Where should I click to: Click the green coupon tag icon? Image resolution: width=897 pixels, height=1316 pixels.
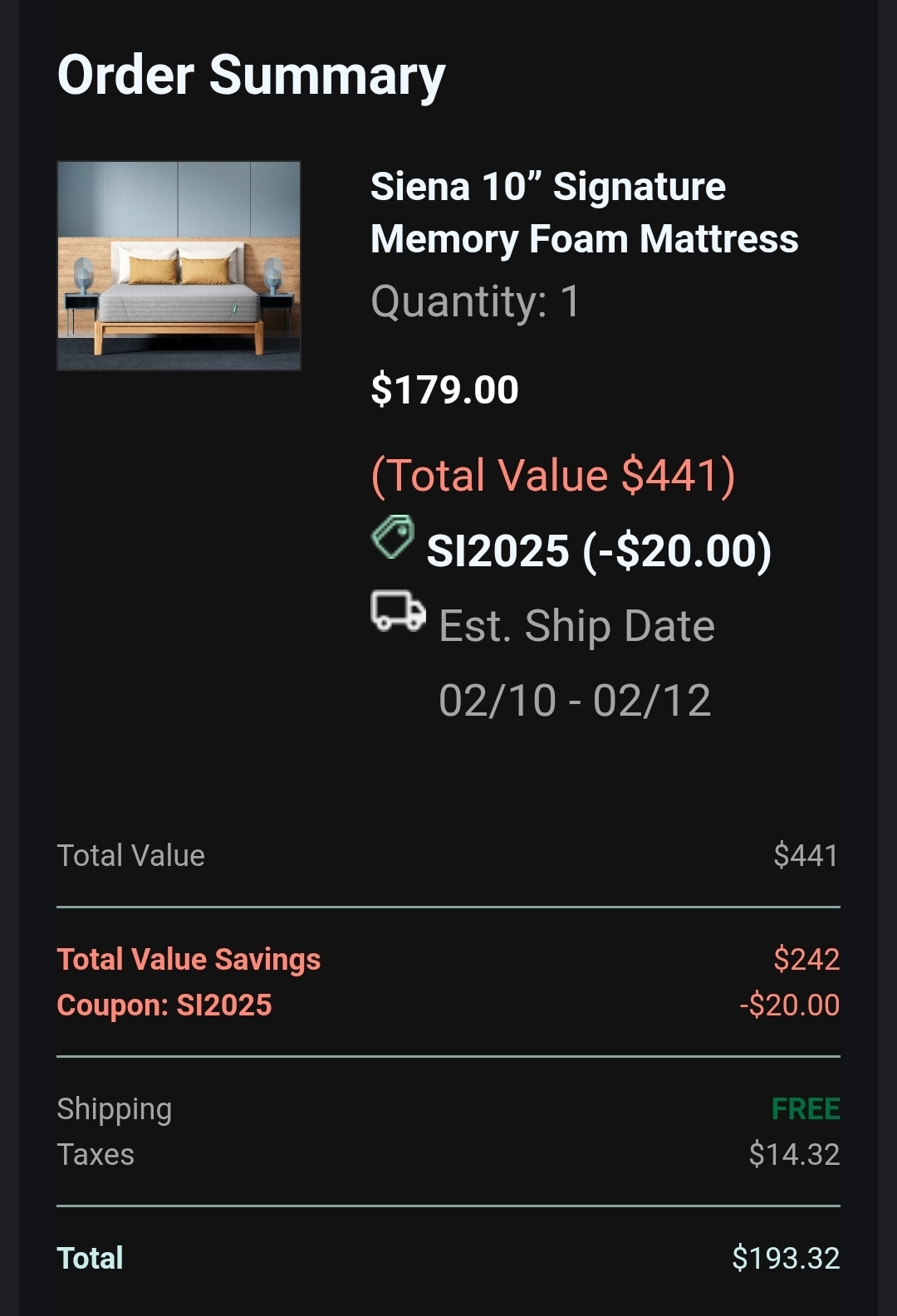coord(392,536)
